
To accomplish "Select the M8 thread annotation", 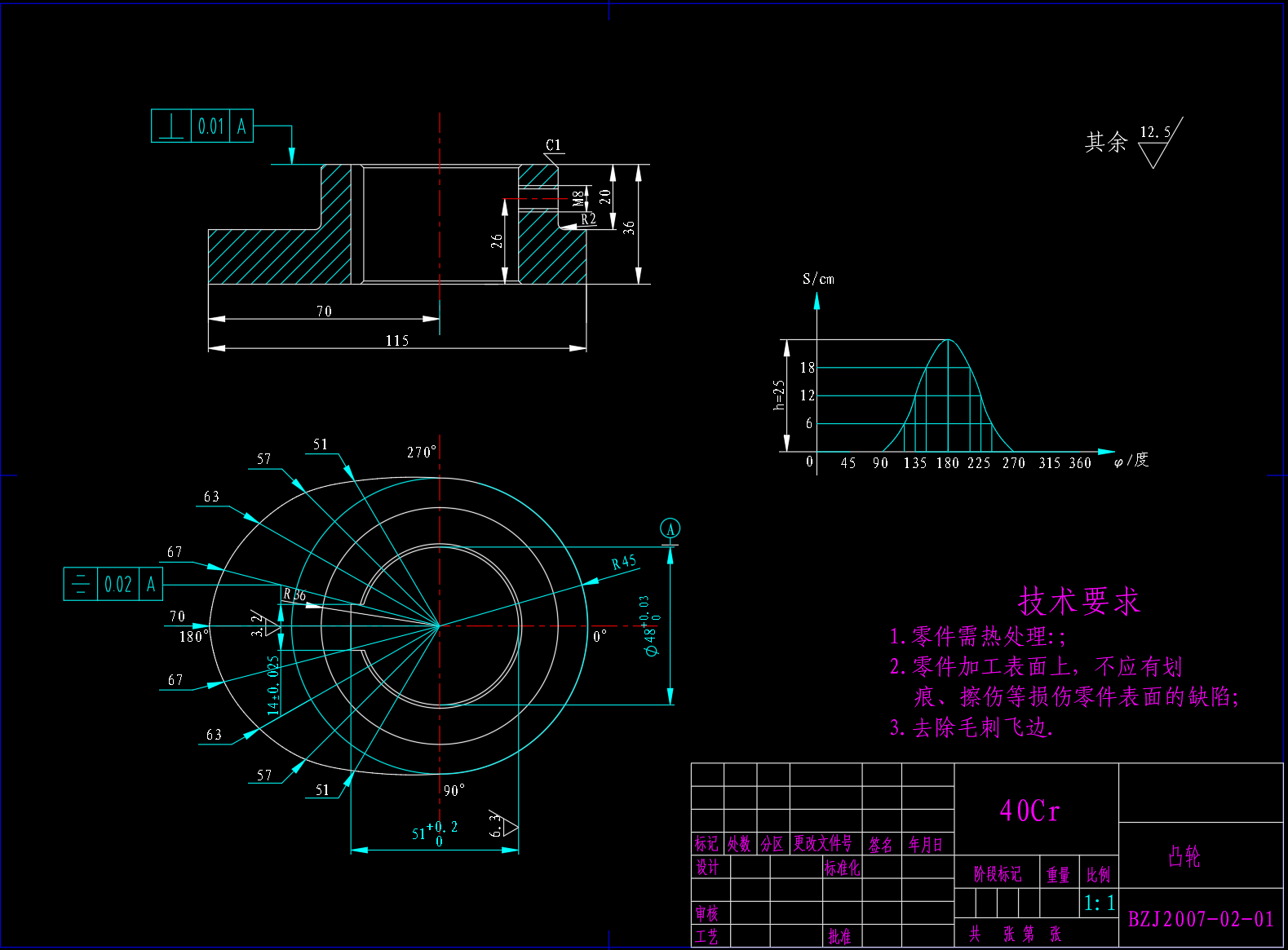I will 578,198.
